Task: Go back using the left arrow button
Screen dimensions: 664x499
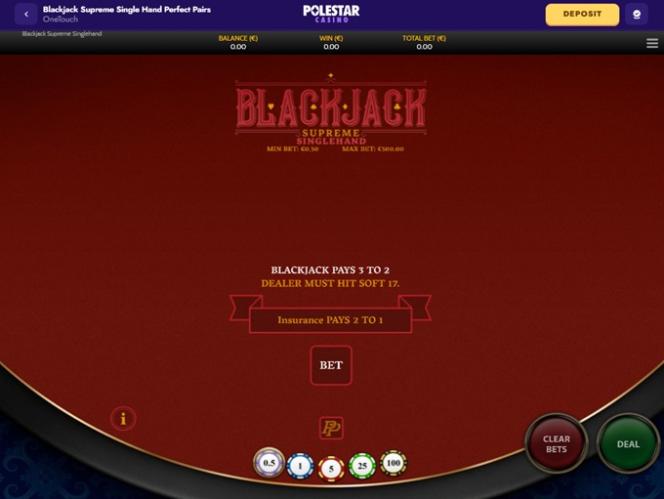Action: coord(26,14)
